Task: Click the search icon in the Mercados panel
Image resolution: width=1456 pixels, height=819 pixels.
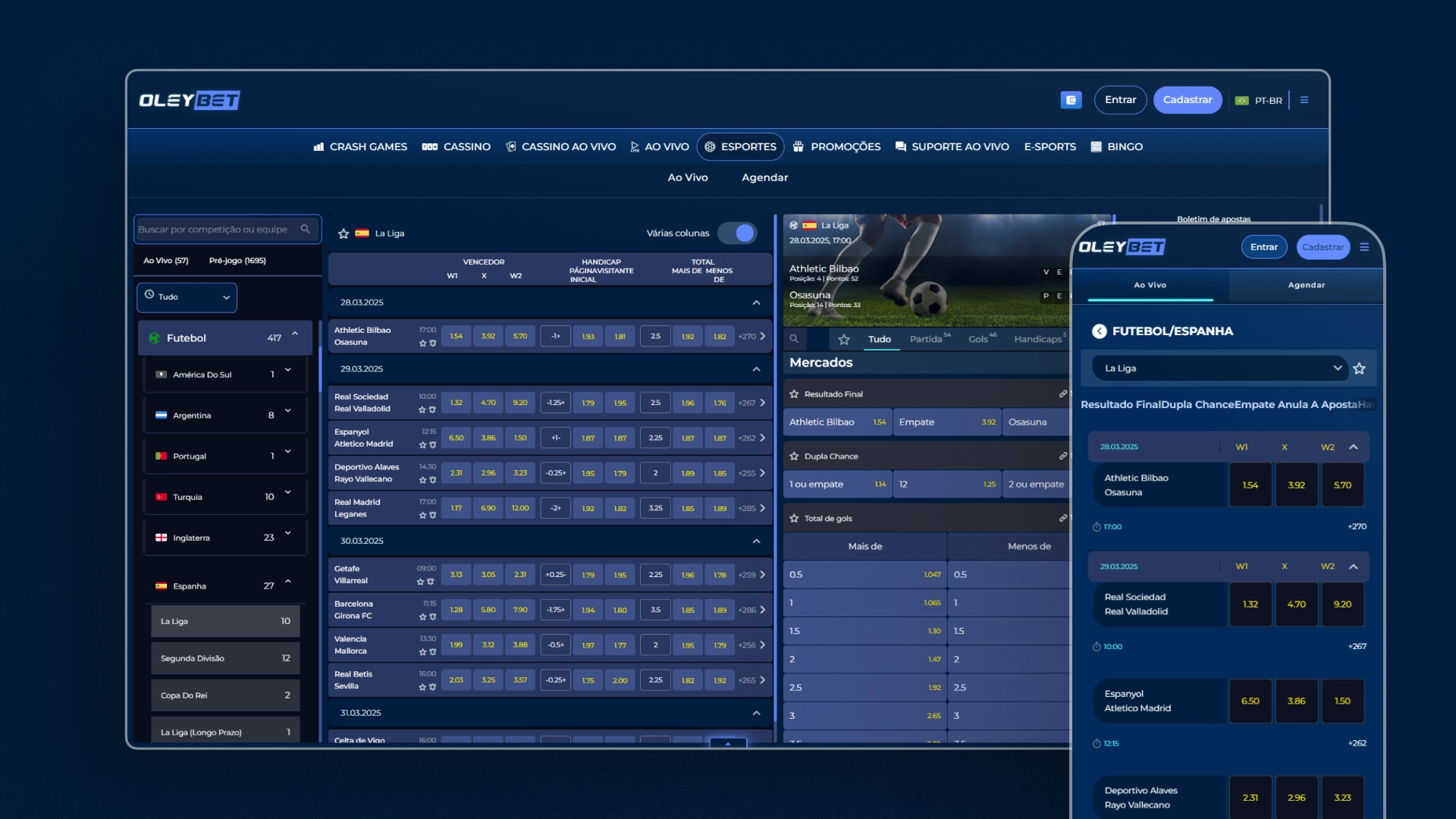Action: pyautogui.click(x=794, y=339)
